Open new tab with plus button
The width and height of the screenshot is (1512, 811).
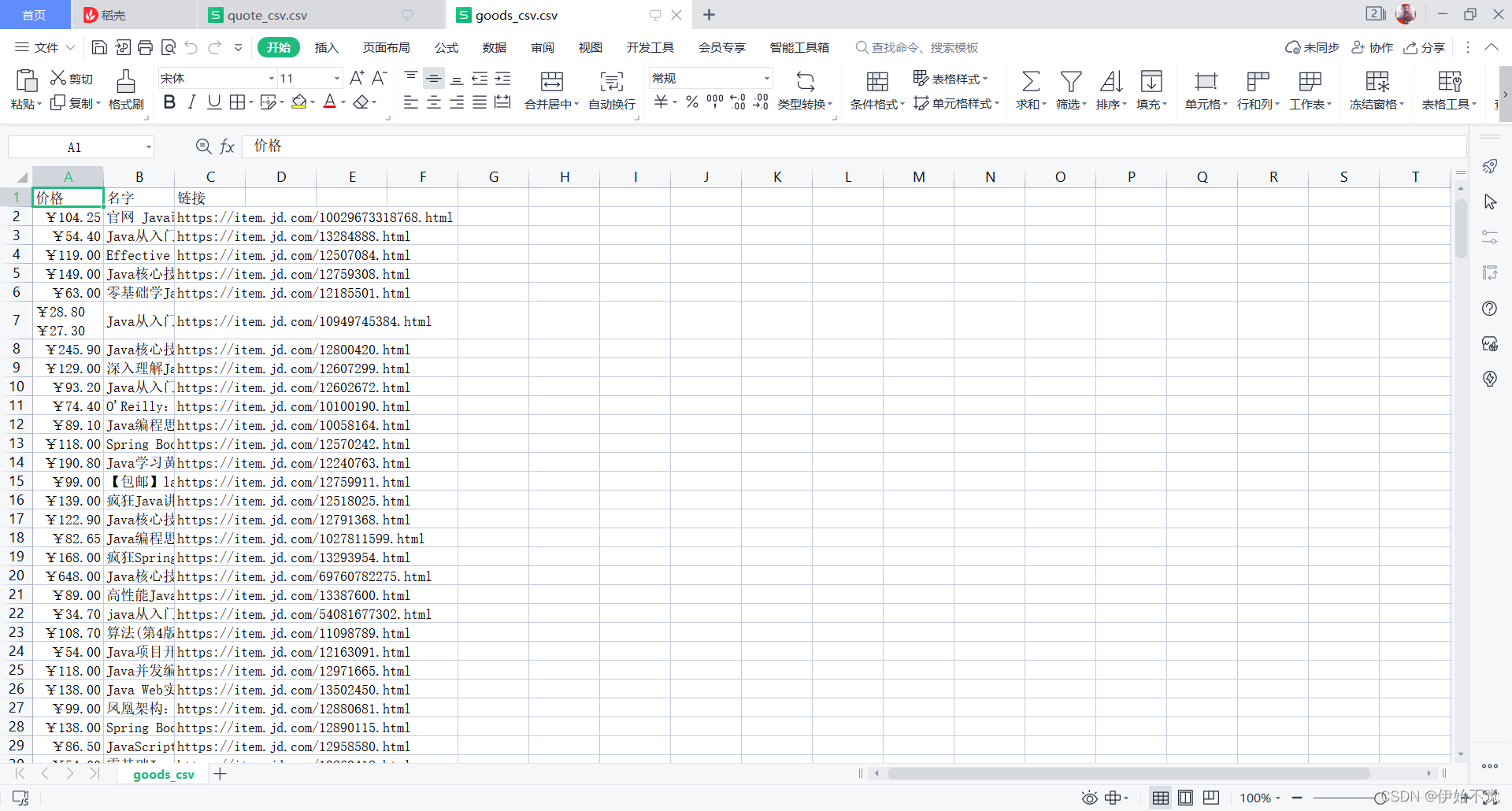tap(709, 15)
